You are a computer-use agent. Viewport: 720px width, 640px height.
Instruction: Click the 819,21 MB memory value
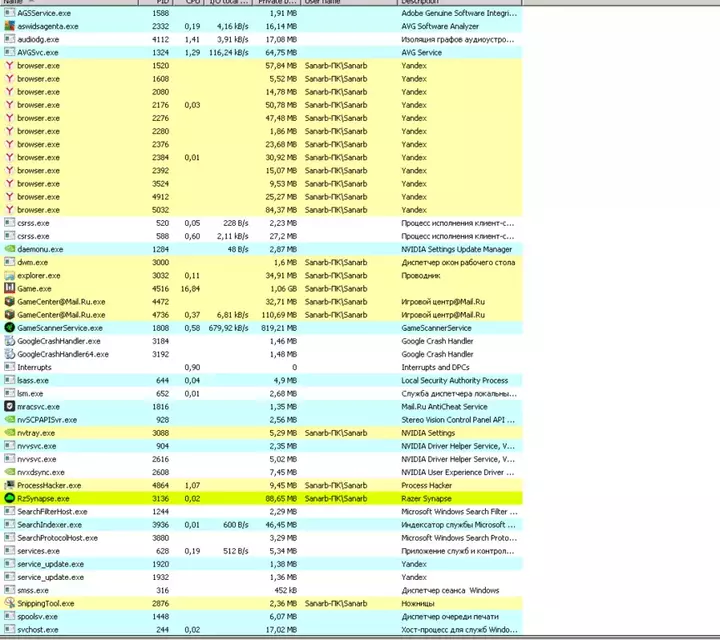(279, 328)
